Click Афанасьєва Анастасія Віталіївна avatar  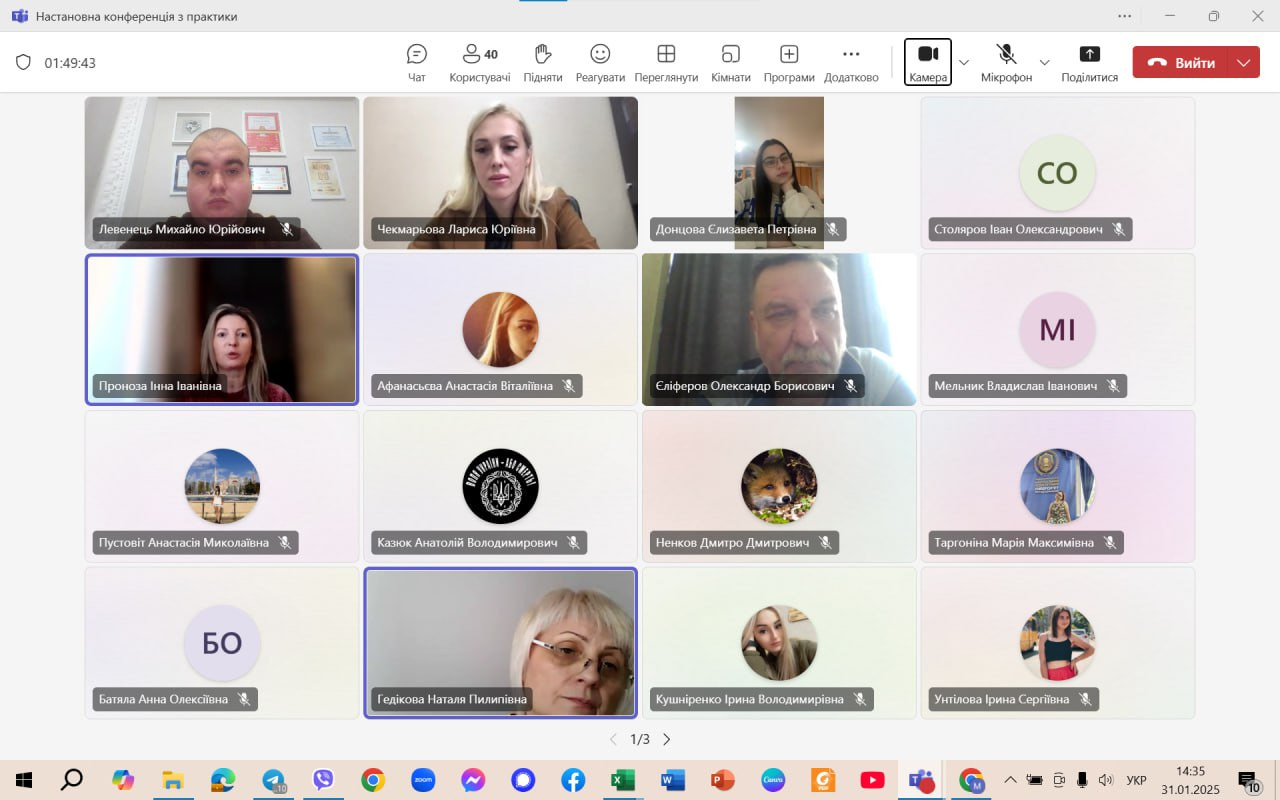click(500, 329)
